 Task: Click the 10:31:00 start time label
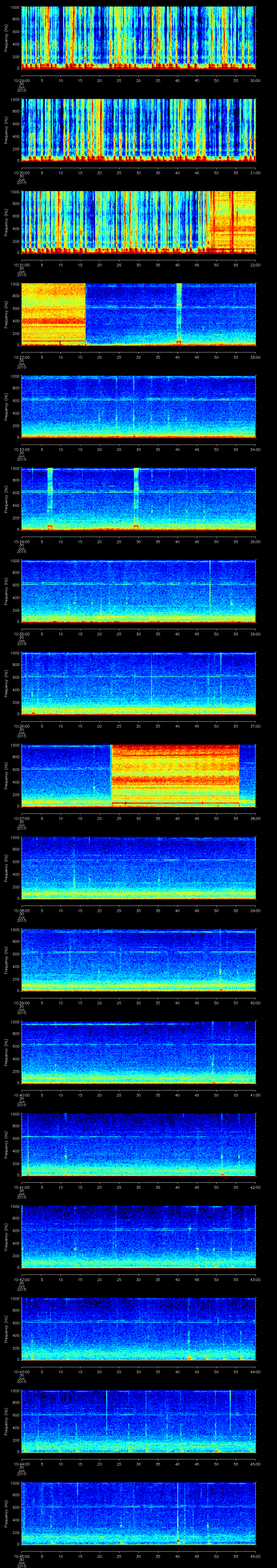21,265
